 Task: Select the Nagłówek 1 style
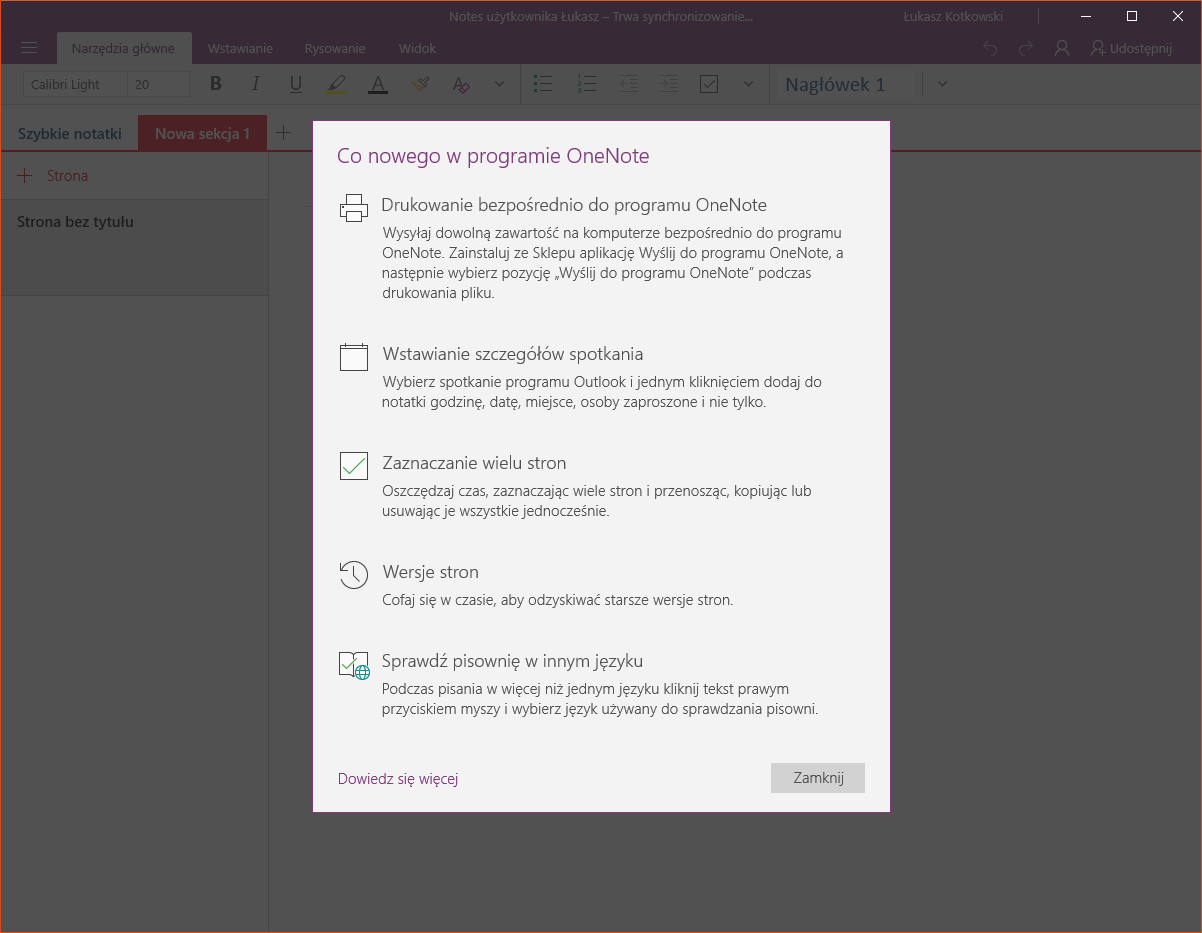click(x=835, y=84)
